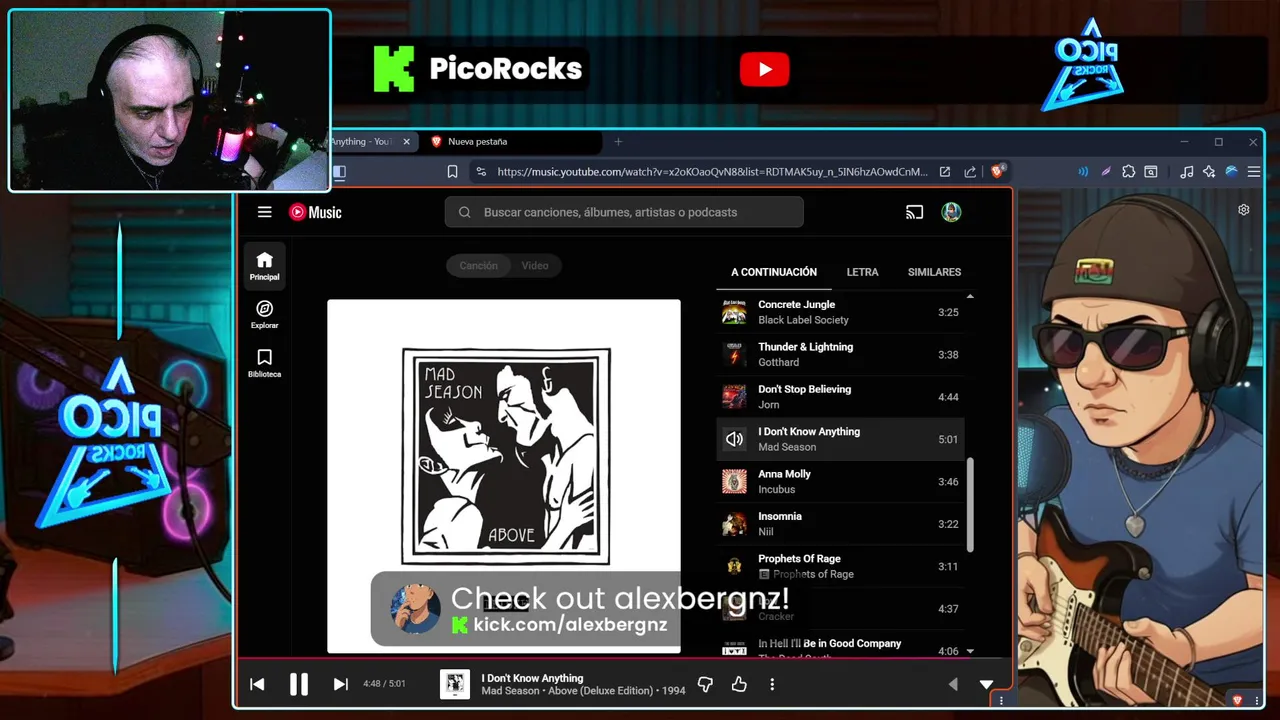This screenshot has width=1280, height=720.
Task: Click the address bar URL
Action: [x=712, y=172]
